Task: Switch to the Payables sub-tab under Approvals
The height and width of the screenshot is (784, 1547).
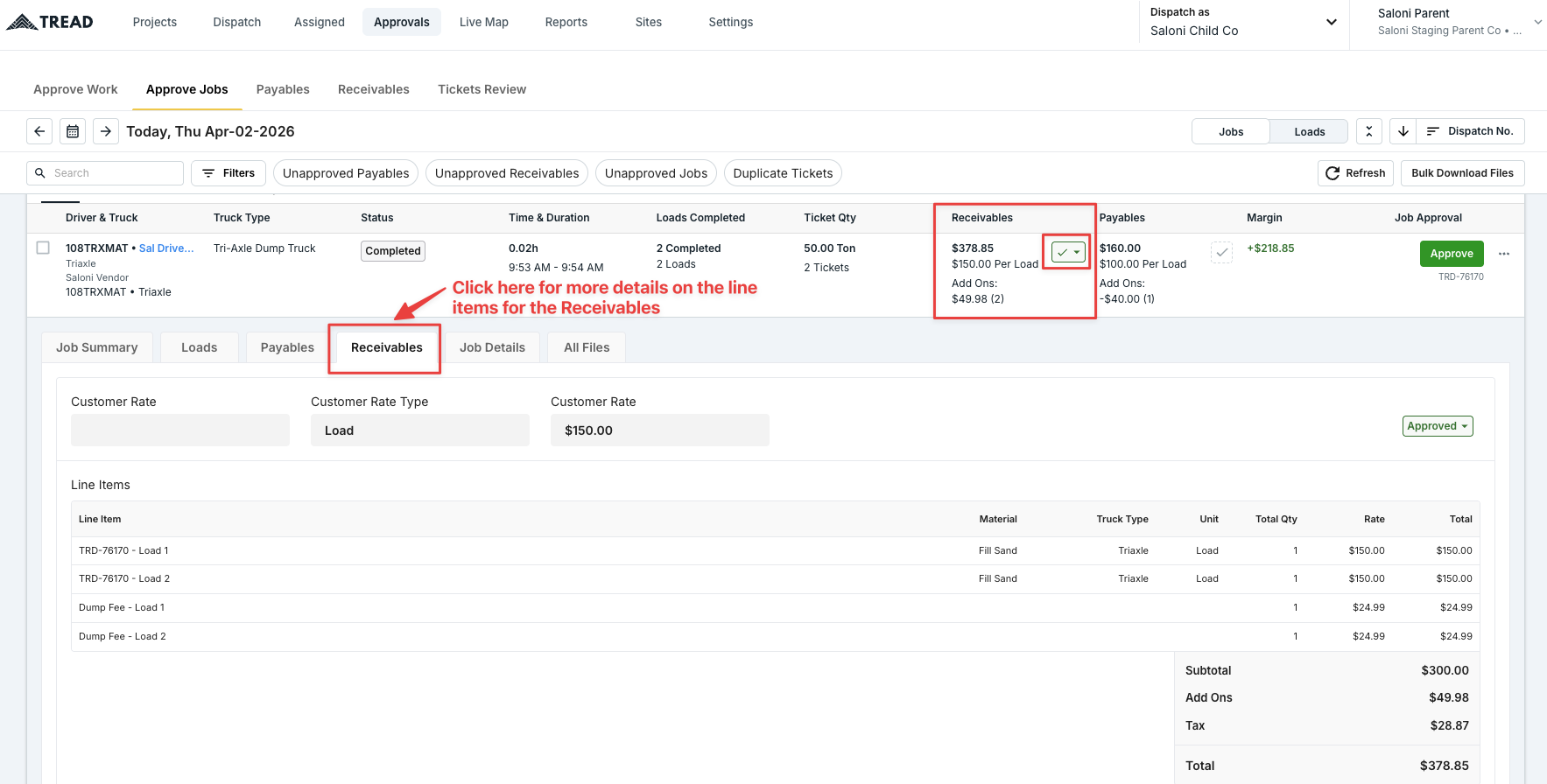Action: pos(283,89)
